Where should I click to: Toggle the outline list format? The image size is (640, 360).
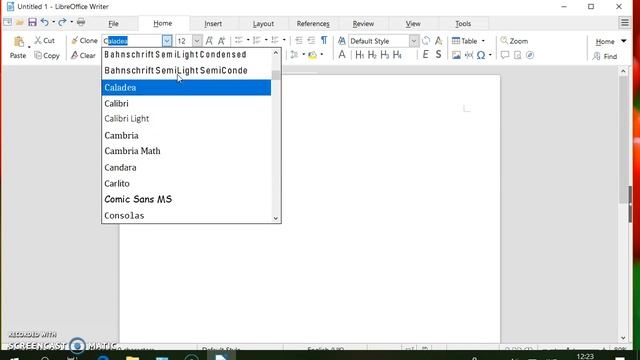pos(275,40)
